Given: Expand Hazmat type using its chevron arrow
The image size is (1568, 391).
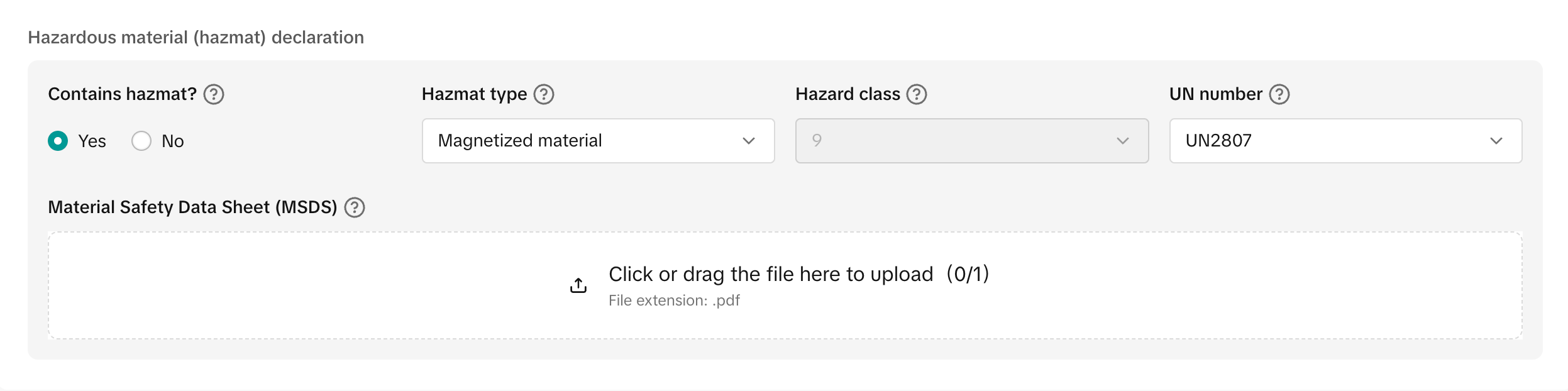Looking at the screenshot, I should pyautogui.click(x=749, y=141).
